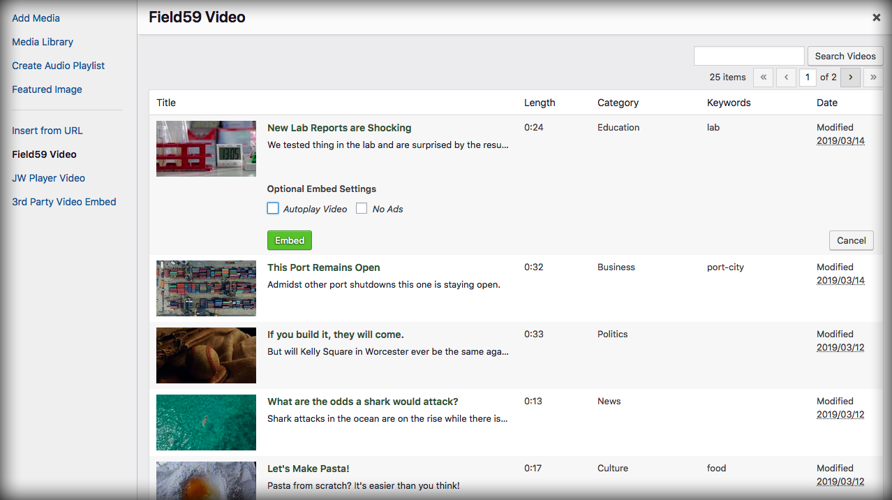This screenshot has height=500, width=892.
Task: Click the Education category cell
Action: (x=618, y=127)
